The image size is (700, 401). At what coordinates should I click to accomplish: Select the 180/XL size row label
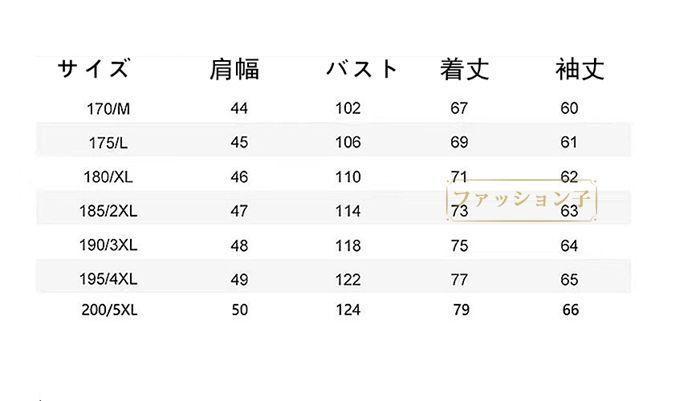[x=108, y=177]
